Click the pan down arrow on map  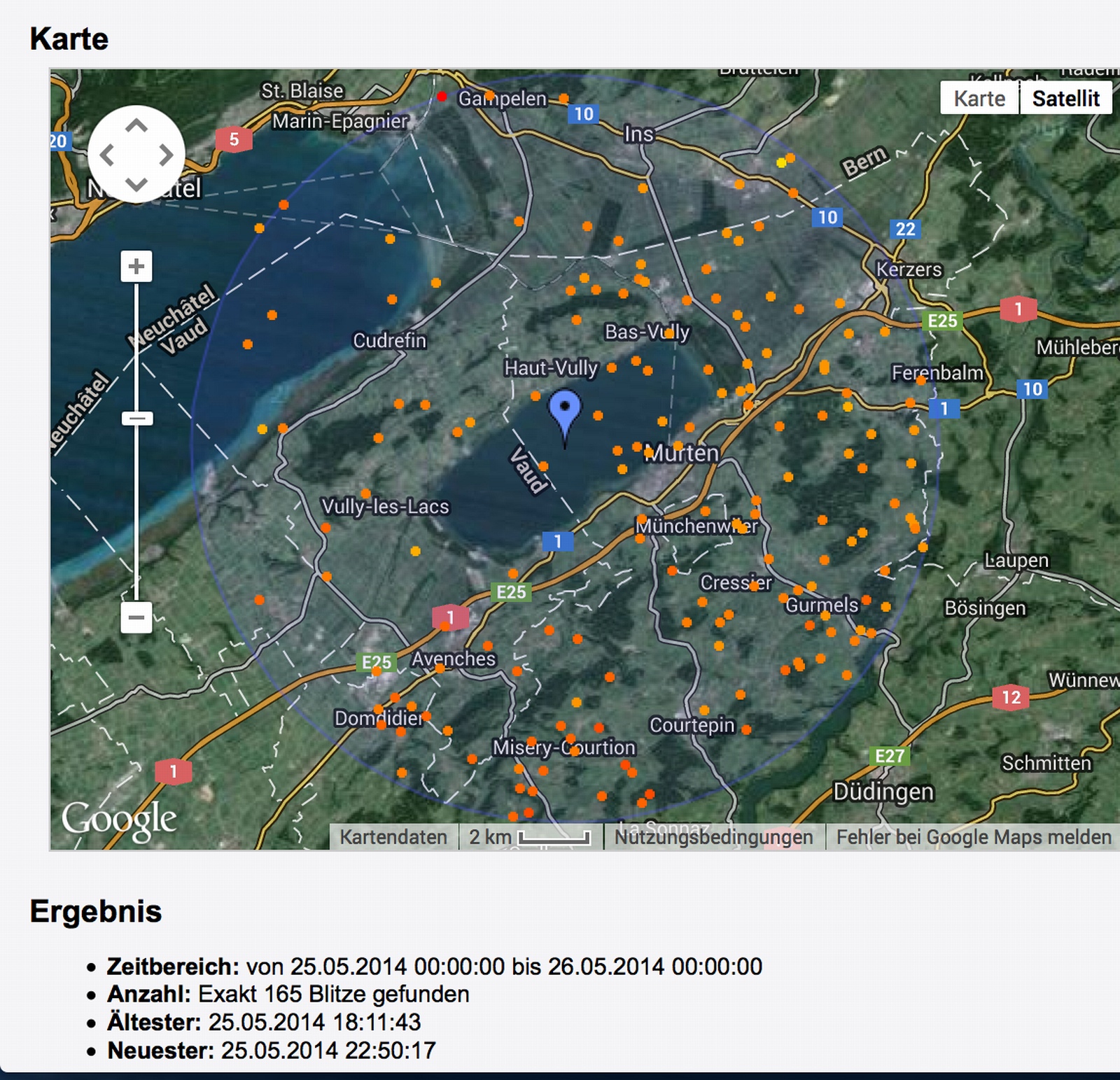click(x=136, y=184)
